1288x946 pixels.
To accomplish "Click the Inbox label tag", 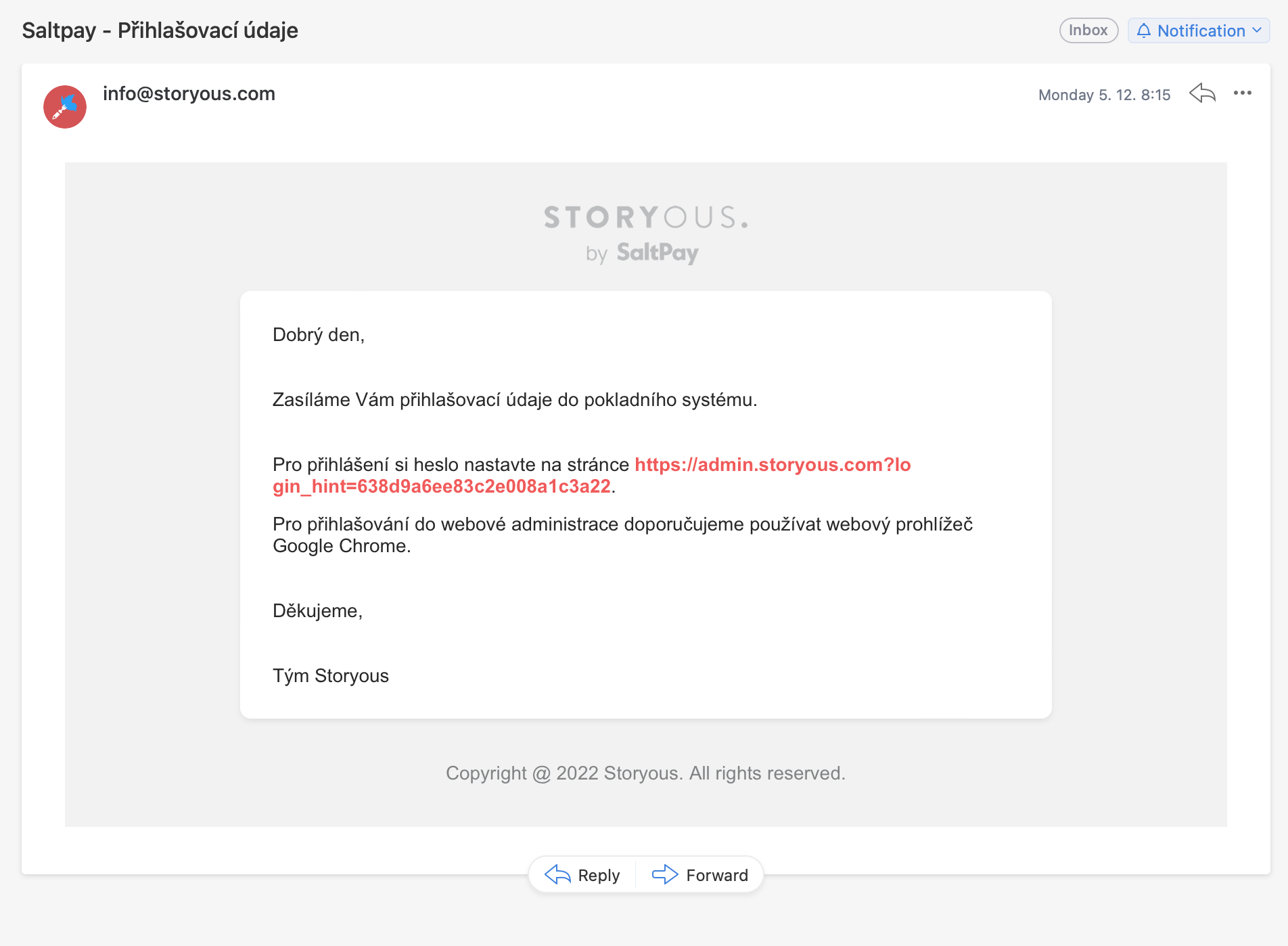I will tap(1088, 30).
